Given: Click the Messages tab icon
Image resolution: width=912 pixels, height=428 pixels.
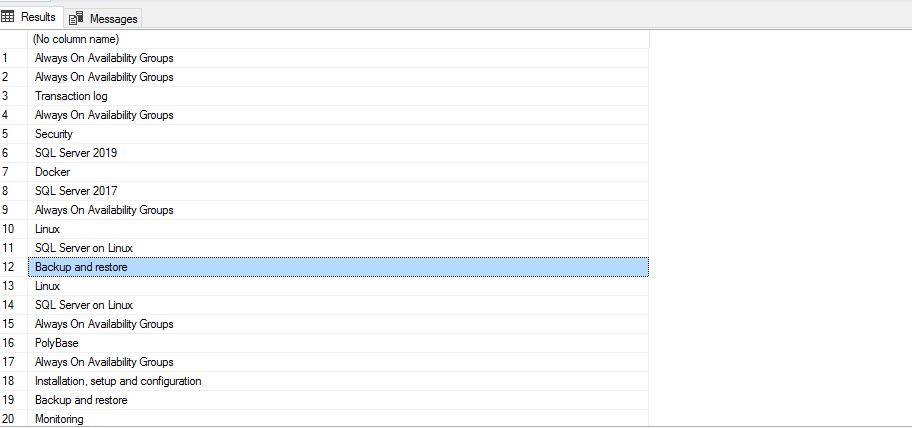Looking at the screenshot, I should pyautogui.click(x=76, y=19).
